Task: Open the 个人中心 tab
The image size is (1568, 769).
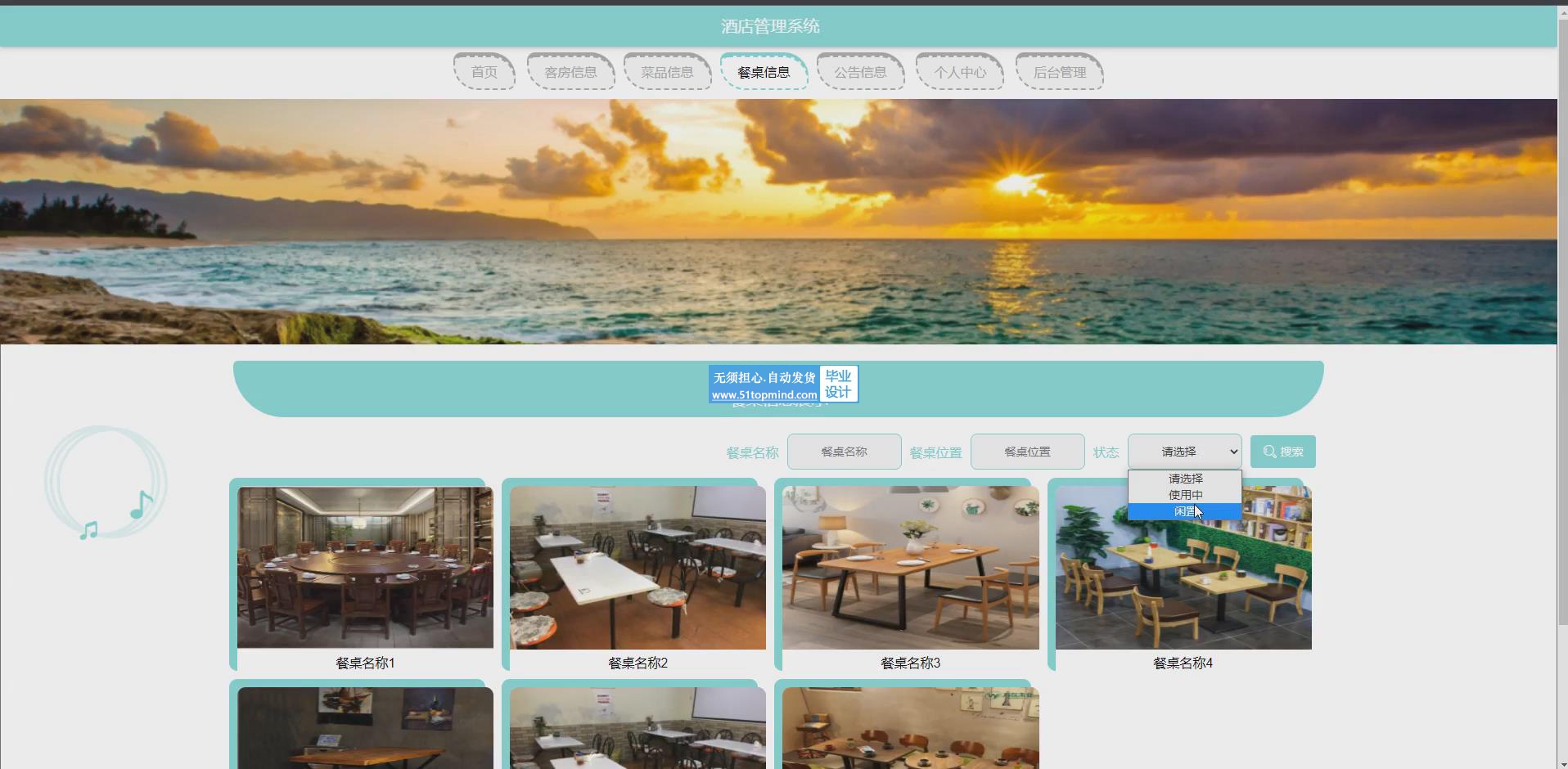Action: click(960, 72)
